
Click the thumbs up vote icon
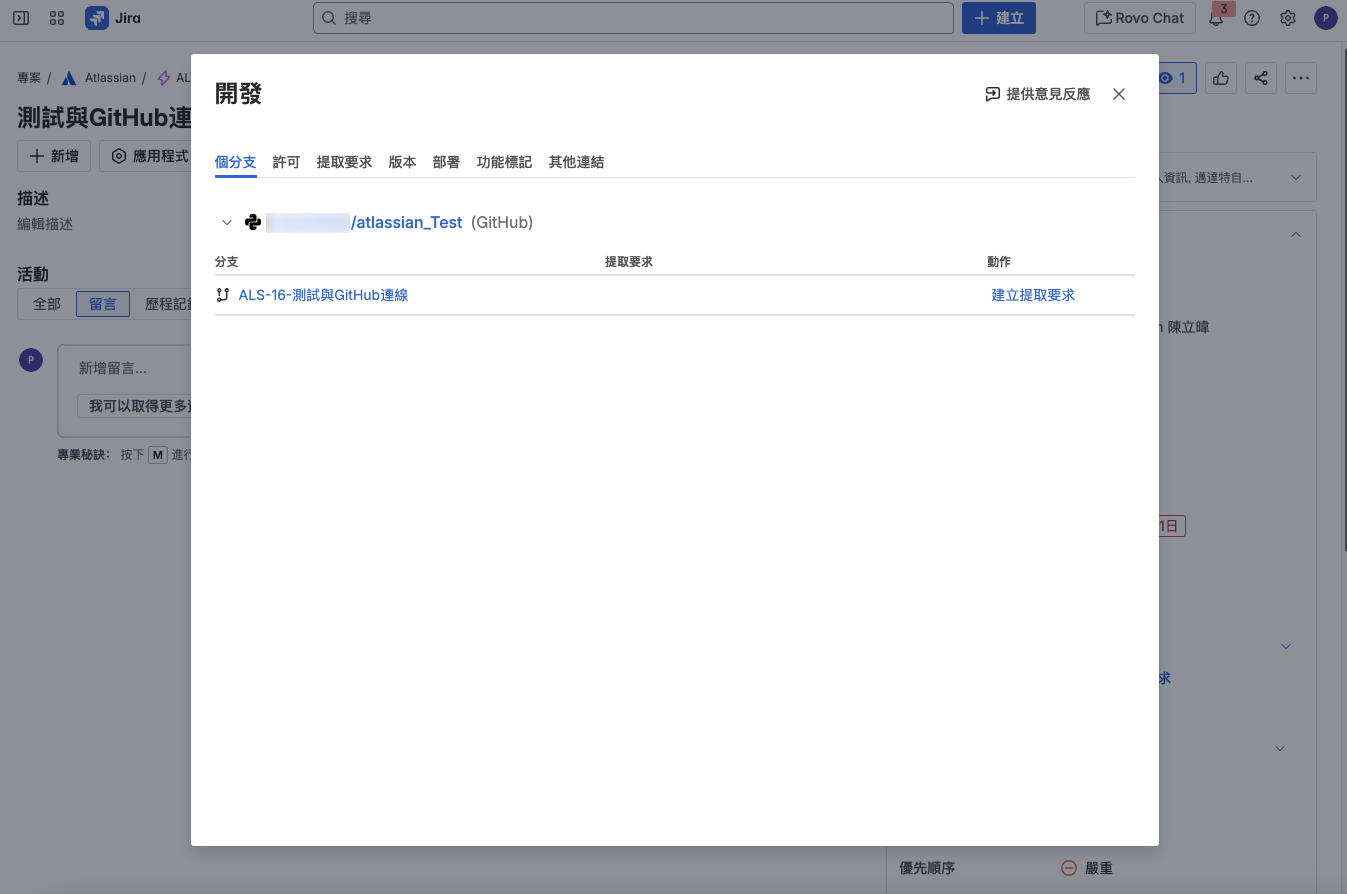(x=1221, y=78)
